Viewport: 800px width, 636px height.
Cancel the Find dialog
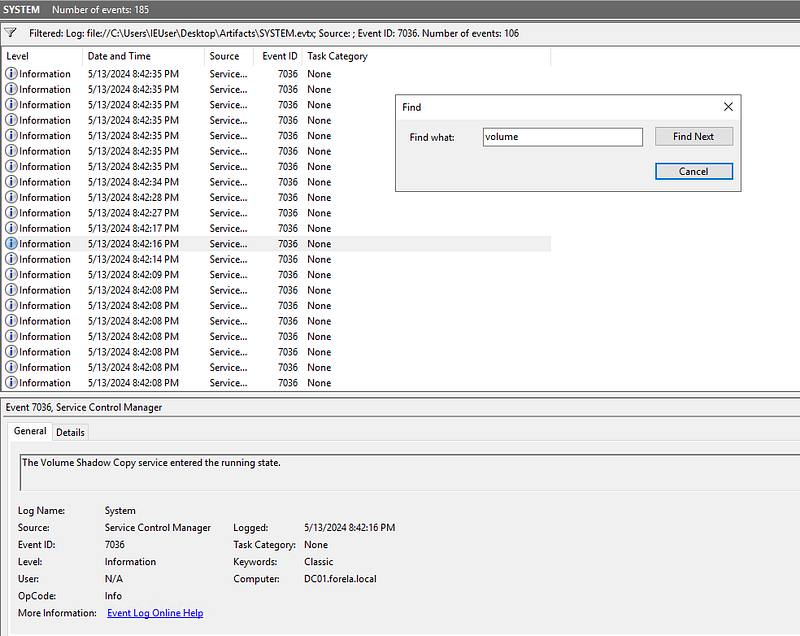coord(693,171)
